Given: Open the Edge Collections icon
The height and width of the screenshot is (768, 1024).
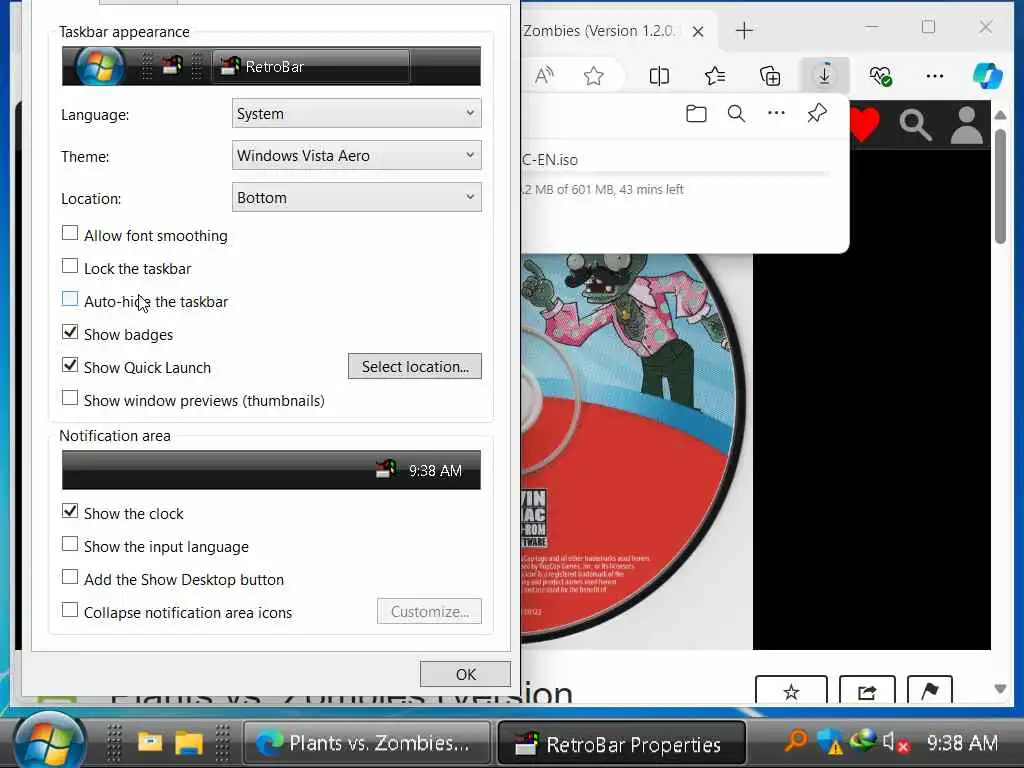Looking at the screenshot, I should (x=770, y=76).
